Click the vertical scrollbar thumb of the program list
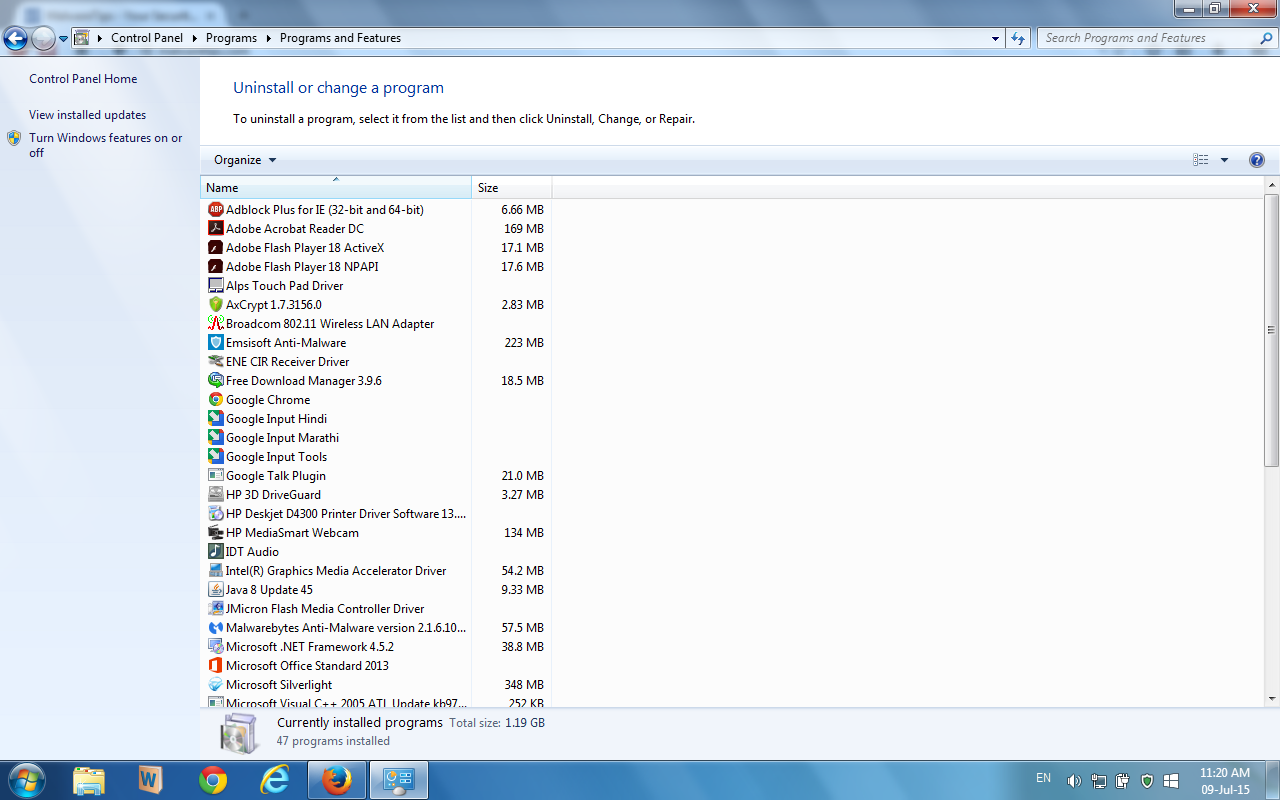 click(x=1272, y=330)
